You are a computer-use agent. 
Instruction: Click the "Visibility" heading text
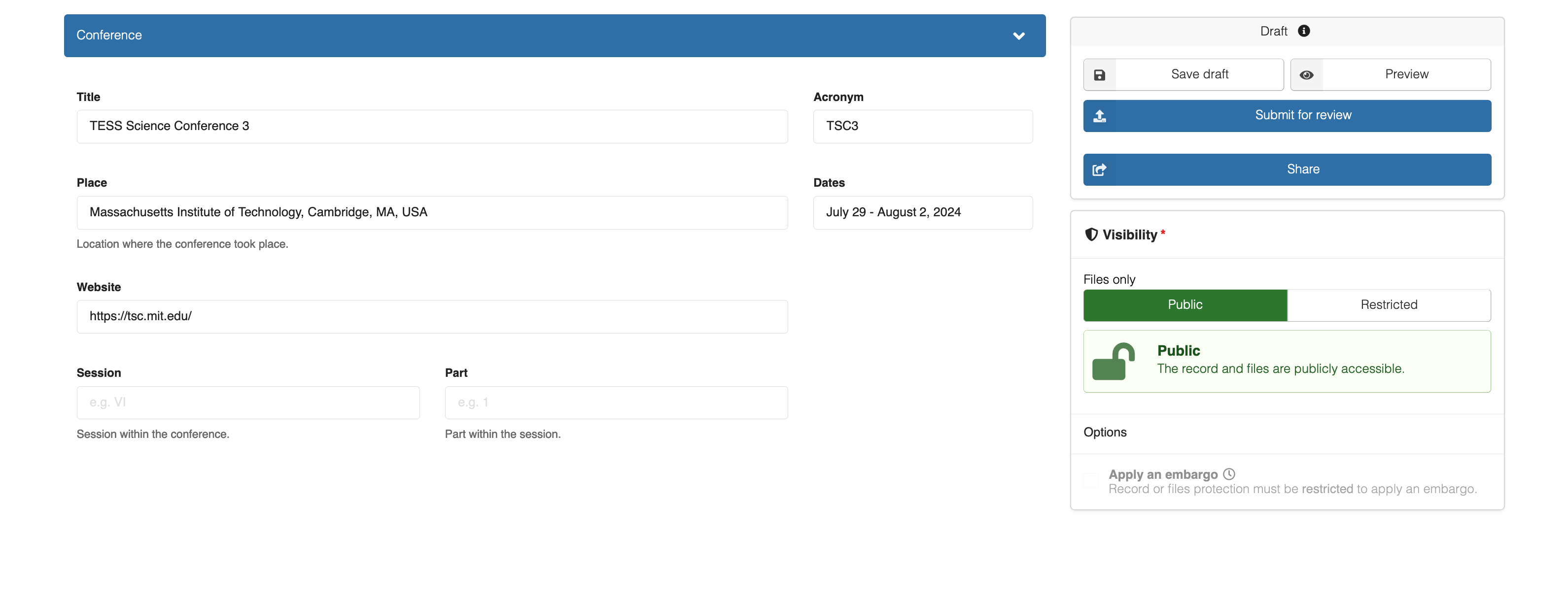(1129, 235)
